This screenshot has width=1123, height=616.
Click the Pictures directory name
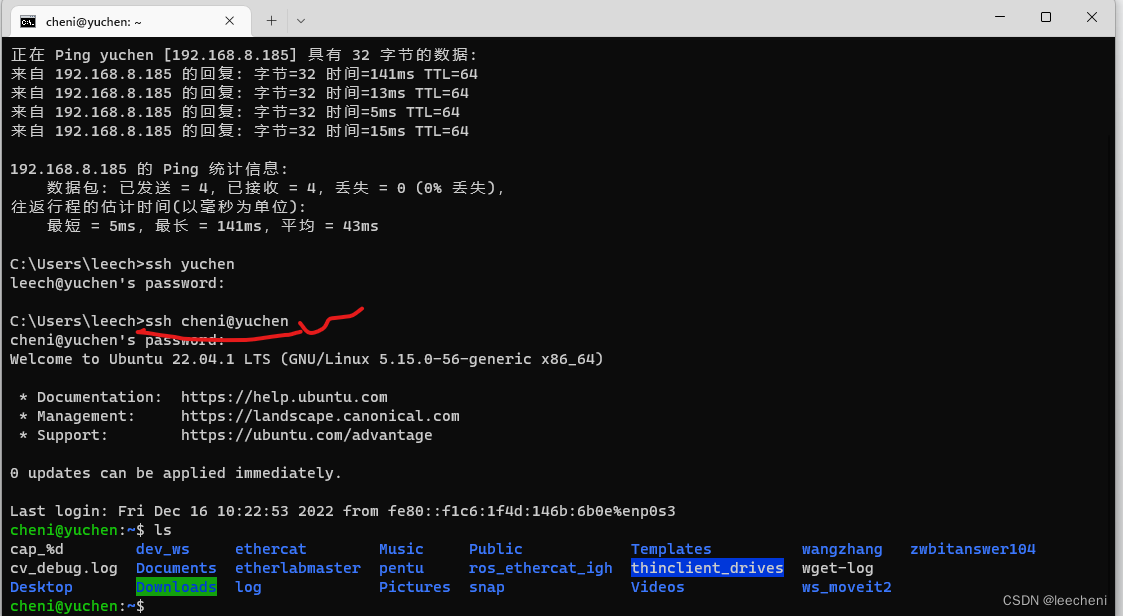414,586
